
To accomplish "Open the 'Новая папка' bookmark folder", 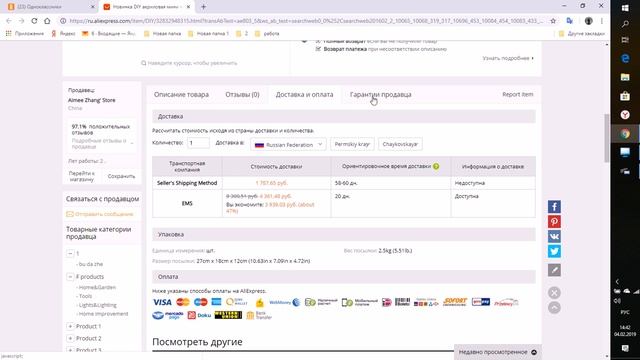I will click(162, 33).
